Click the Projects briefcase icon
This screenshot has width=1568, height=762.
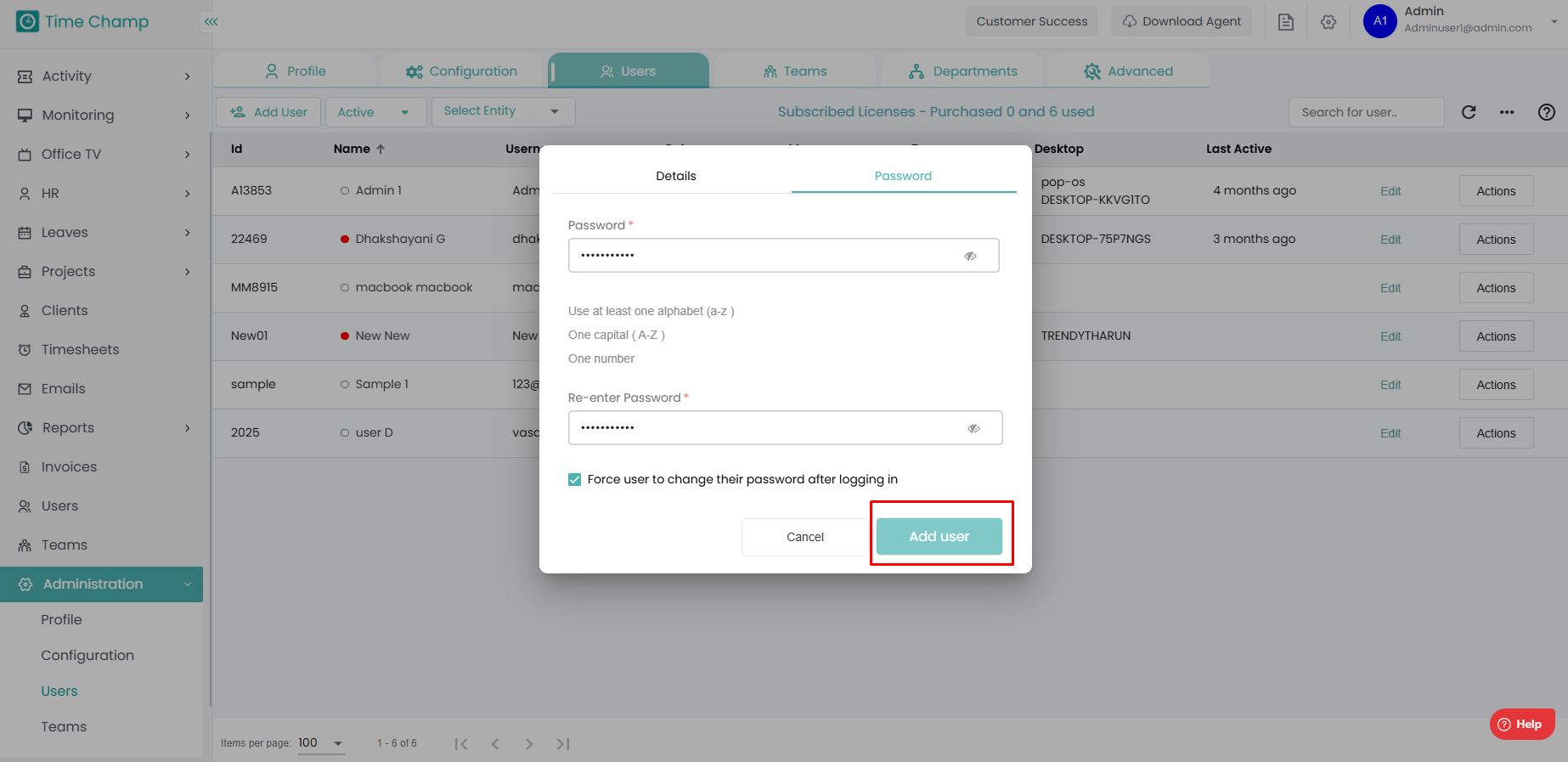point(25,272)
